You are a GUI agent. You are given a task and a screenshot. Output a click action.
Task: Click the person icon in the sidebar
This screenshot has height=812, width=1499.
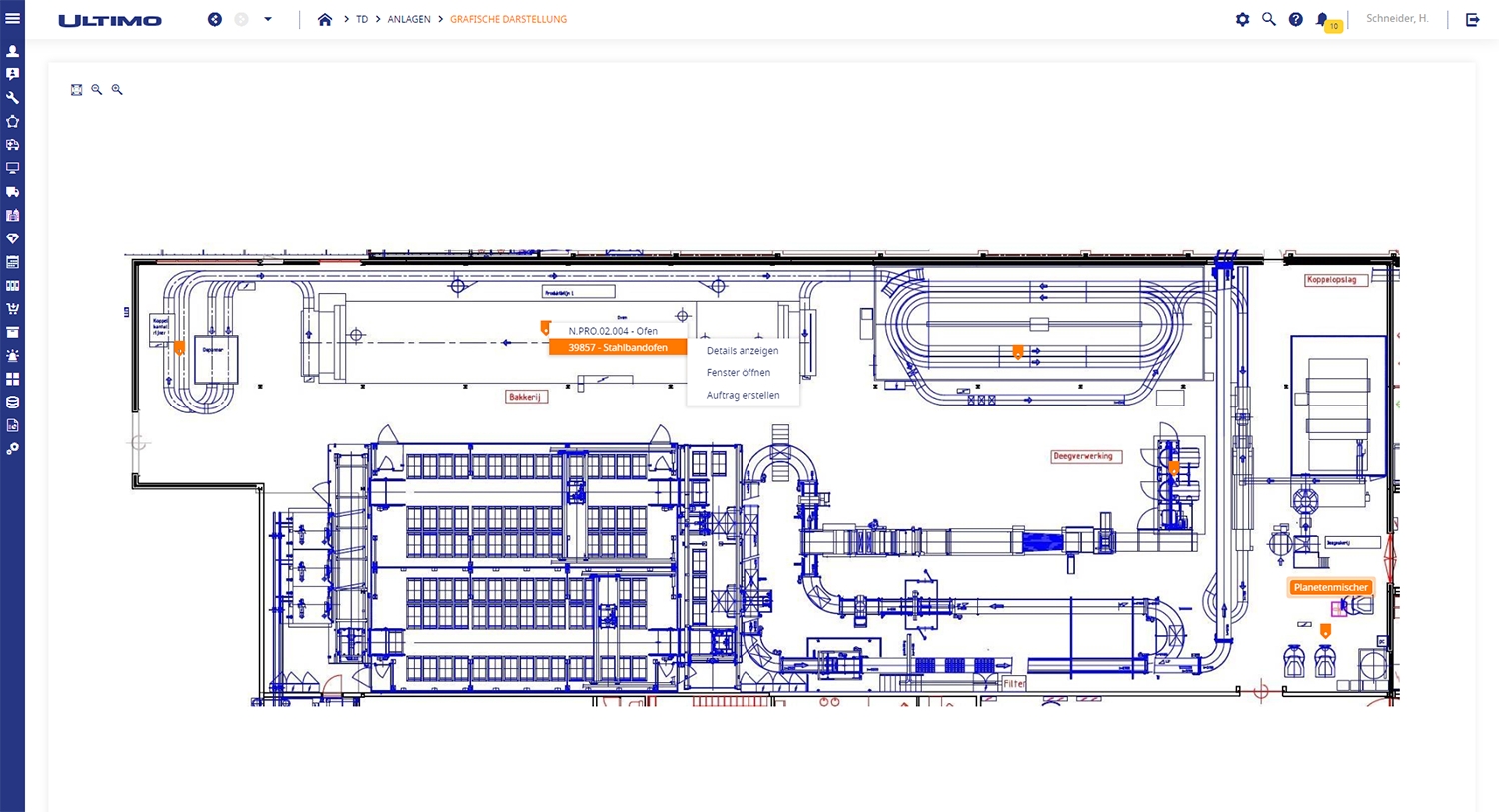(12, 51)
